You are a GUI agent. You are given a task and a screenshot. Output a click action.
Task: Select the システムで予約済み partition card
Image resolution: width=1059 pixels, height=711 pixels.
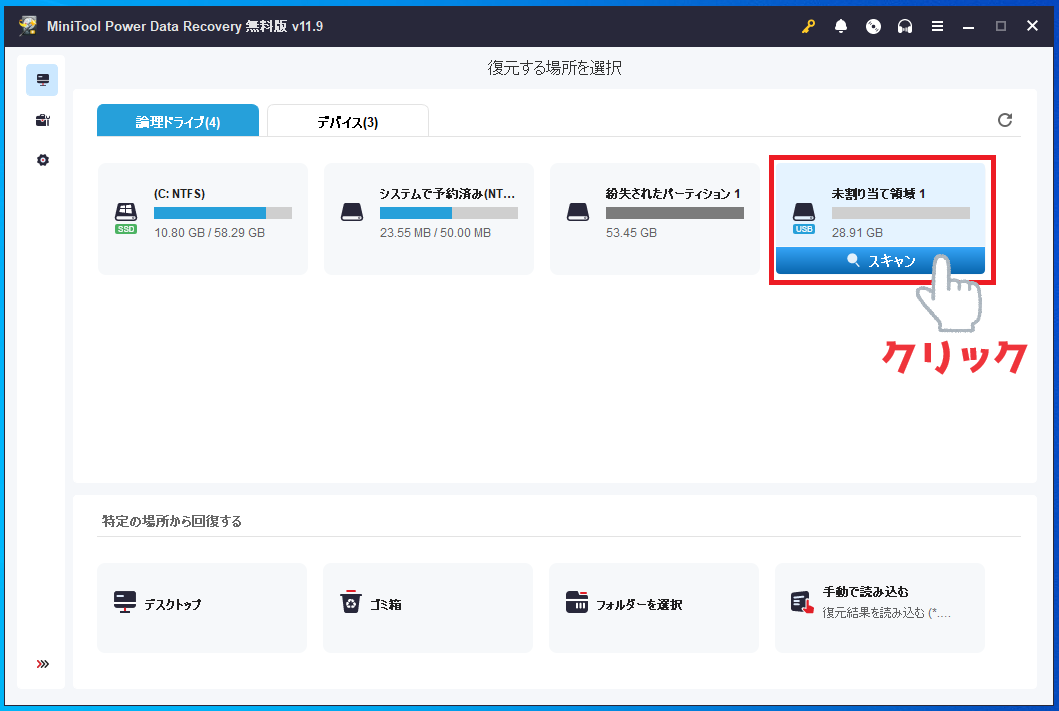click(429, 219)
